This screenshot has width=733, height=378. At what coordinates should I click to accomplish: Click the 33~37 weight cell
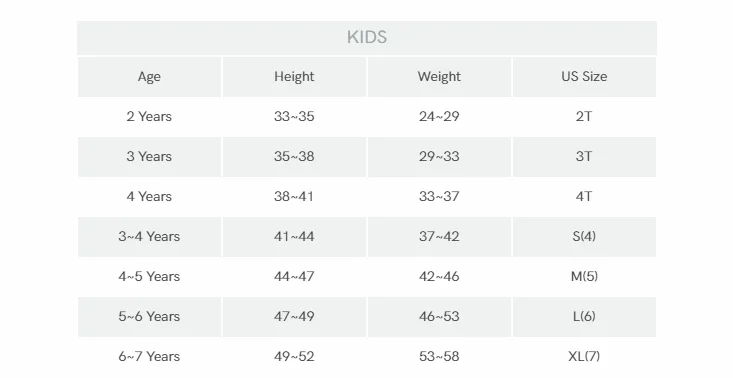coord(439,197)
